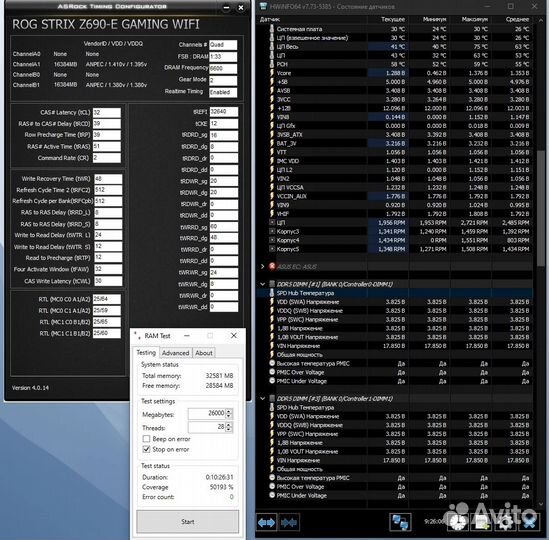Viewport: 549px width, 540px height.
Task: Select the IMC VDD sensor row
Action: (395, 161)
